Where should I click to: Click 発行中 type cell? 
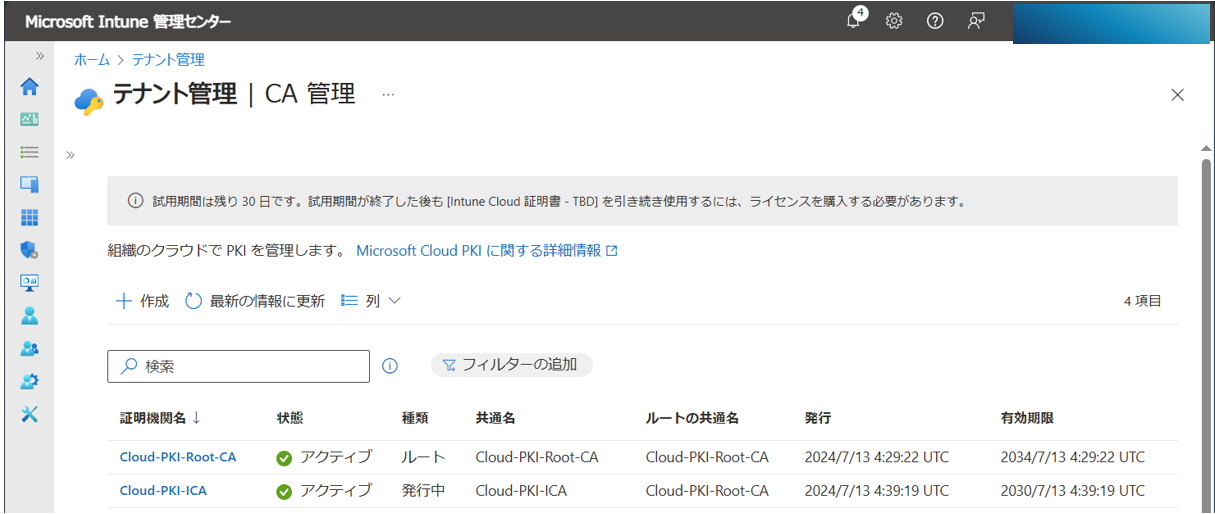point(423,491)
